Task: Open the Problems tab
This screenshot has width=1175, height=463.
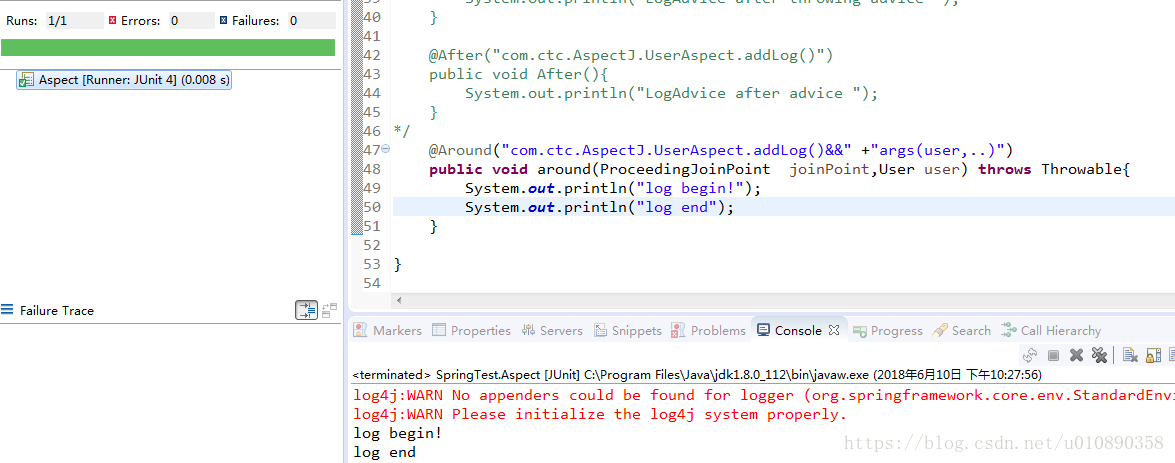Action: (x=709, y=330)
